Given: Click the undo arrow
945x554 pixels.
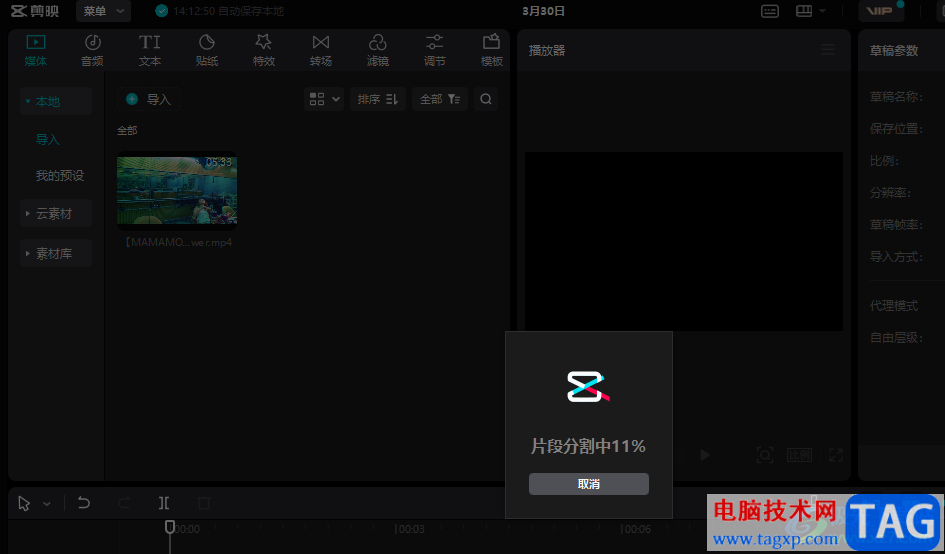Looking at the screenshot, I should click(84, 503).
